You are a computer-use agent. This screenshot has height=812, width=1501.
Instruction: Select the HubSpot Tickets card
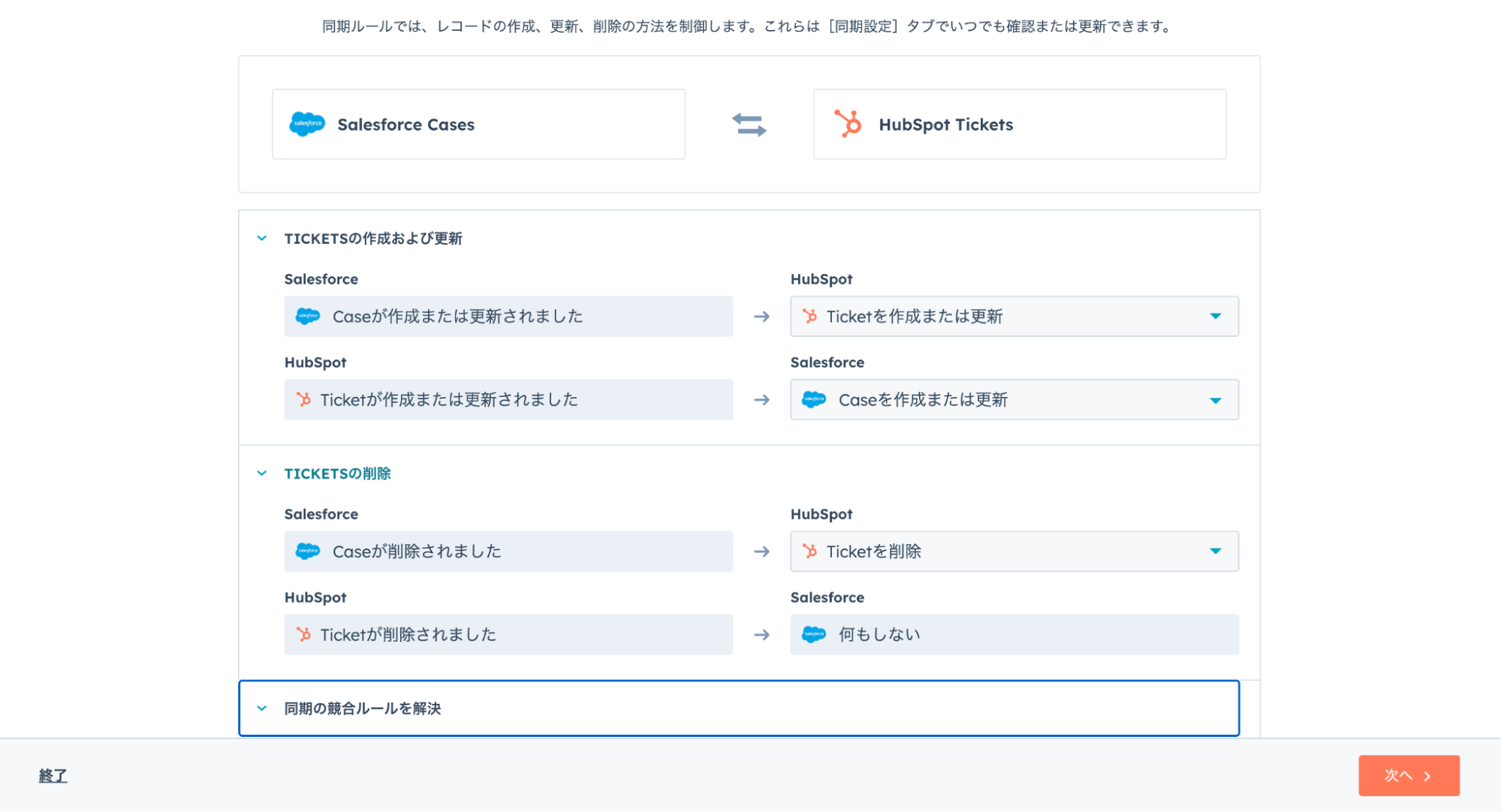[1020, 125]
